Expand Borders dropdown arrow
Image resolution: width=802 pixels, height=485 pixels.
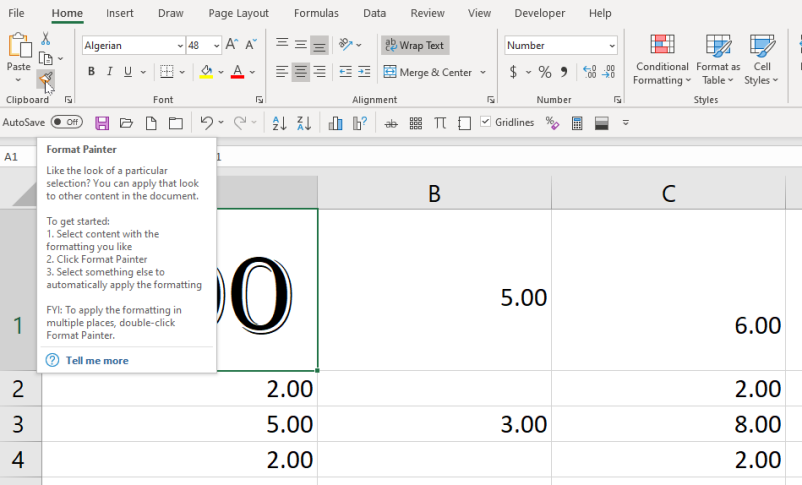[182, 72]
